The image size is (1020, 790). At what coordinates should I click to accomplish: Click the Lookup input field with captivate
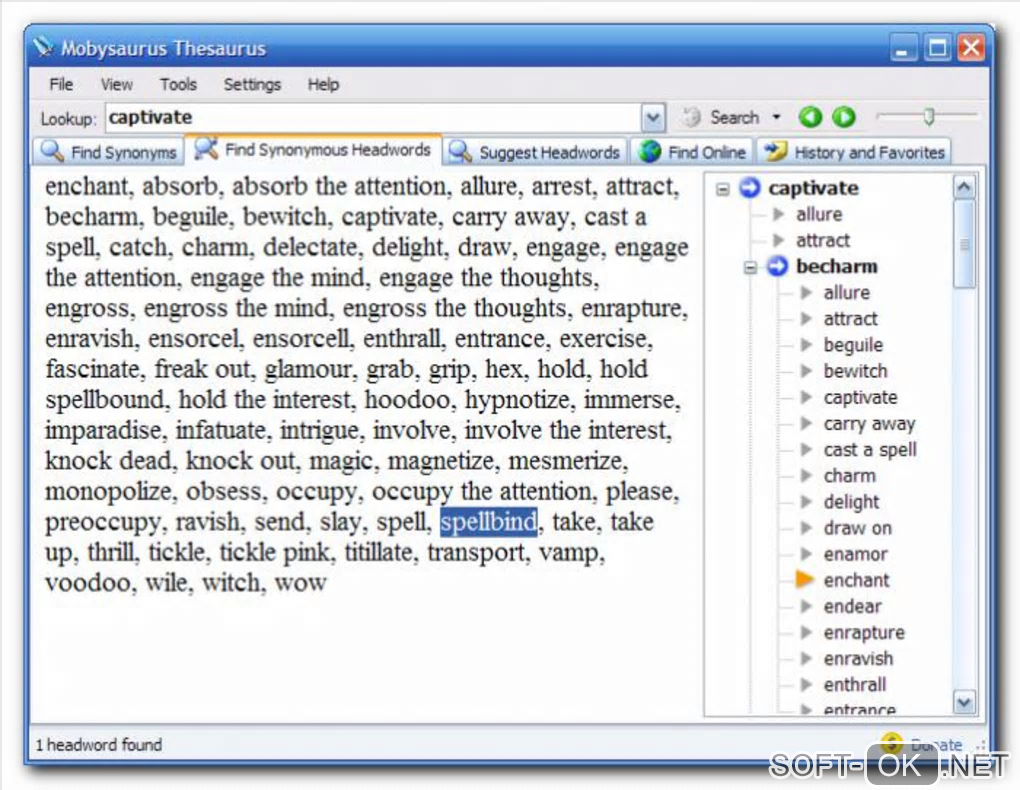click(374, 118)
